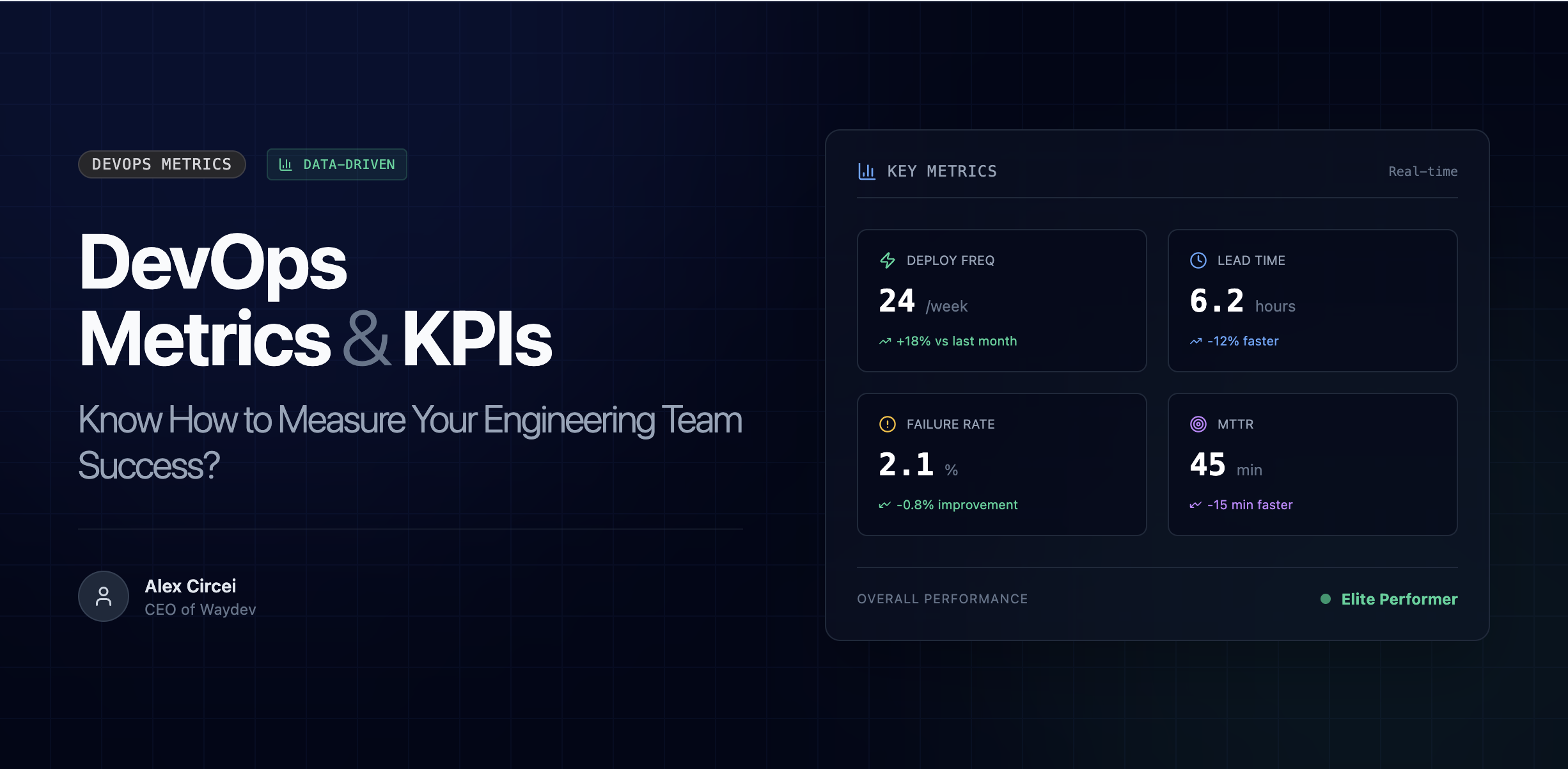The height and width of the screenshot is (769, 1568).
Task: Open the DEVOPS METRICS section
Action: [x=161, y=164]
